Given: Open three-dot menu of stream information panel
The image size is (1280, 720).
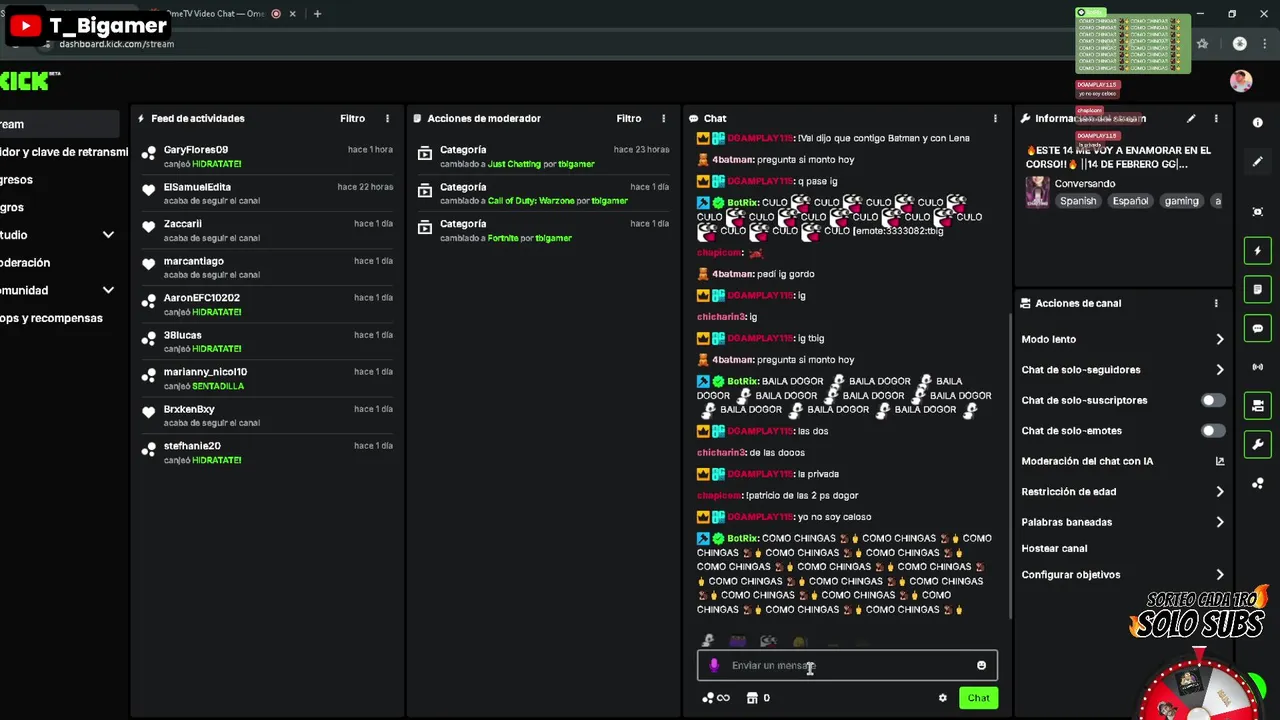Looking at the screenshot, I should 1216,118.
